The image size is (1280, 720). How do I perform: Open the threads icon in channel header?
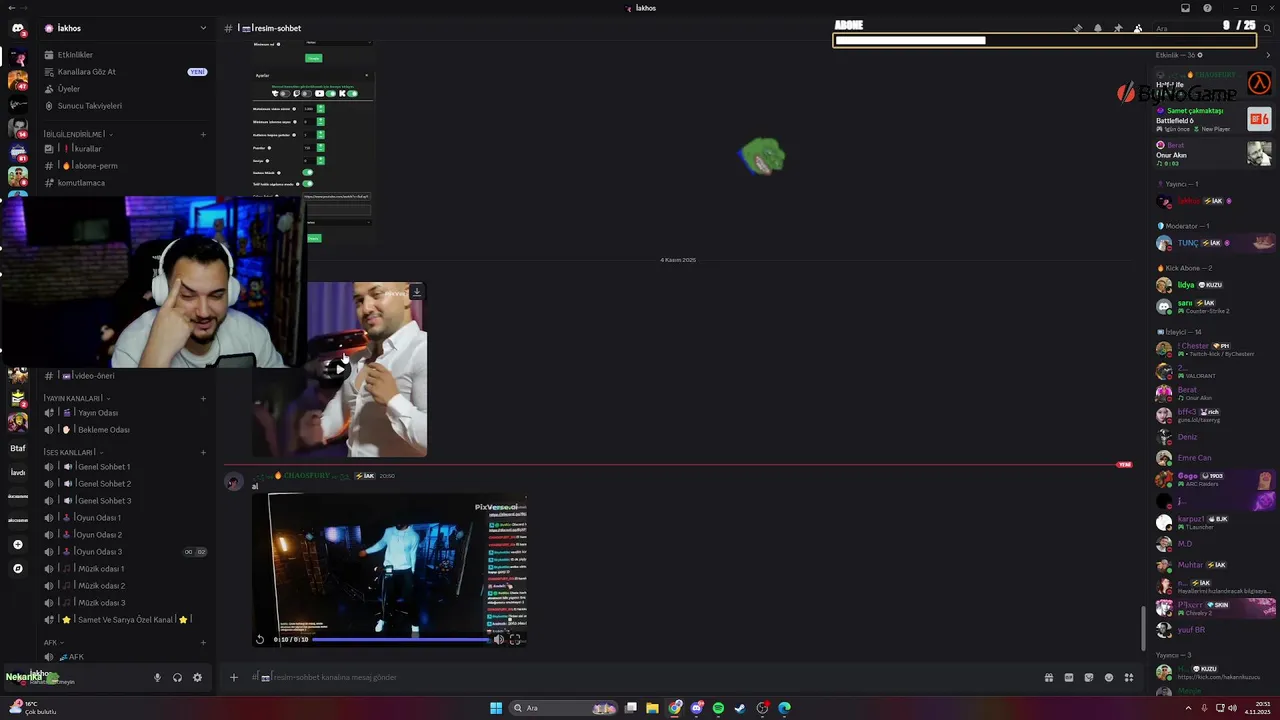pos(1078,28)
